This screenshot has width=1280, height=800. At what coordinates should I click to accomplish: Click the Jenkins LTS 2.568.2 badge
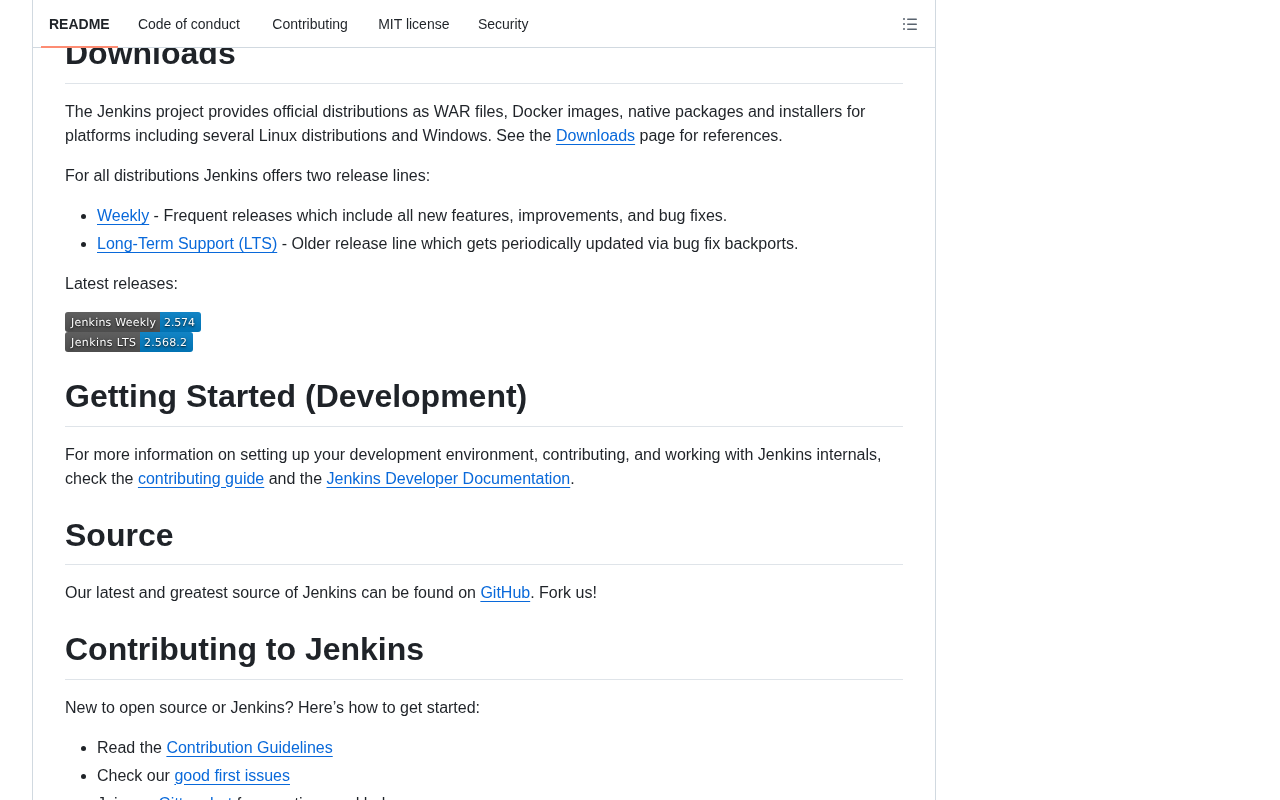coord(129,342)
